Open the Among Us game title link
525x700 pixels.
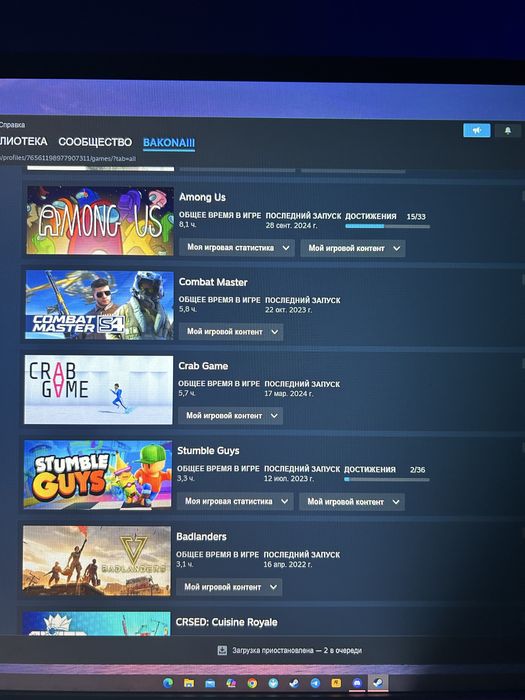click(x=202, y=197)
